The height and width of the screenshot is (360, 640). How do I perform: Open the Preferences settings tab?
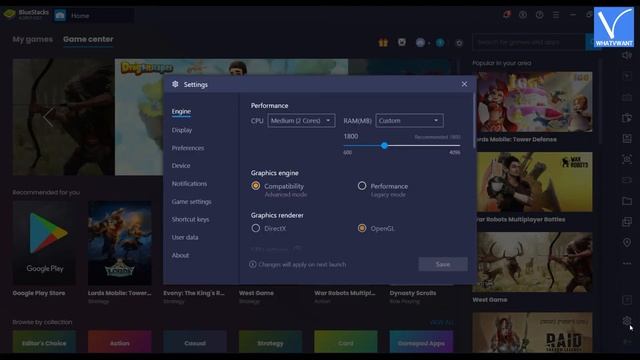pos(188,148)
